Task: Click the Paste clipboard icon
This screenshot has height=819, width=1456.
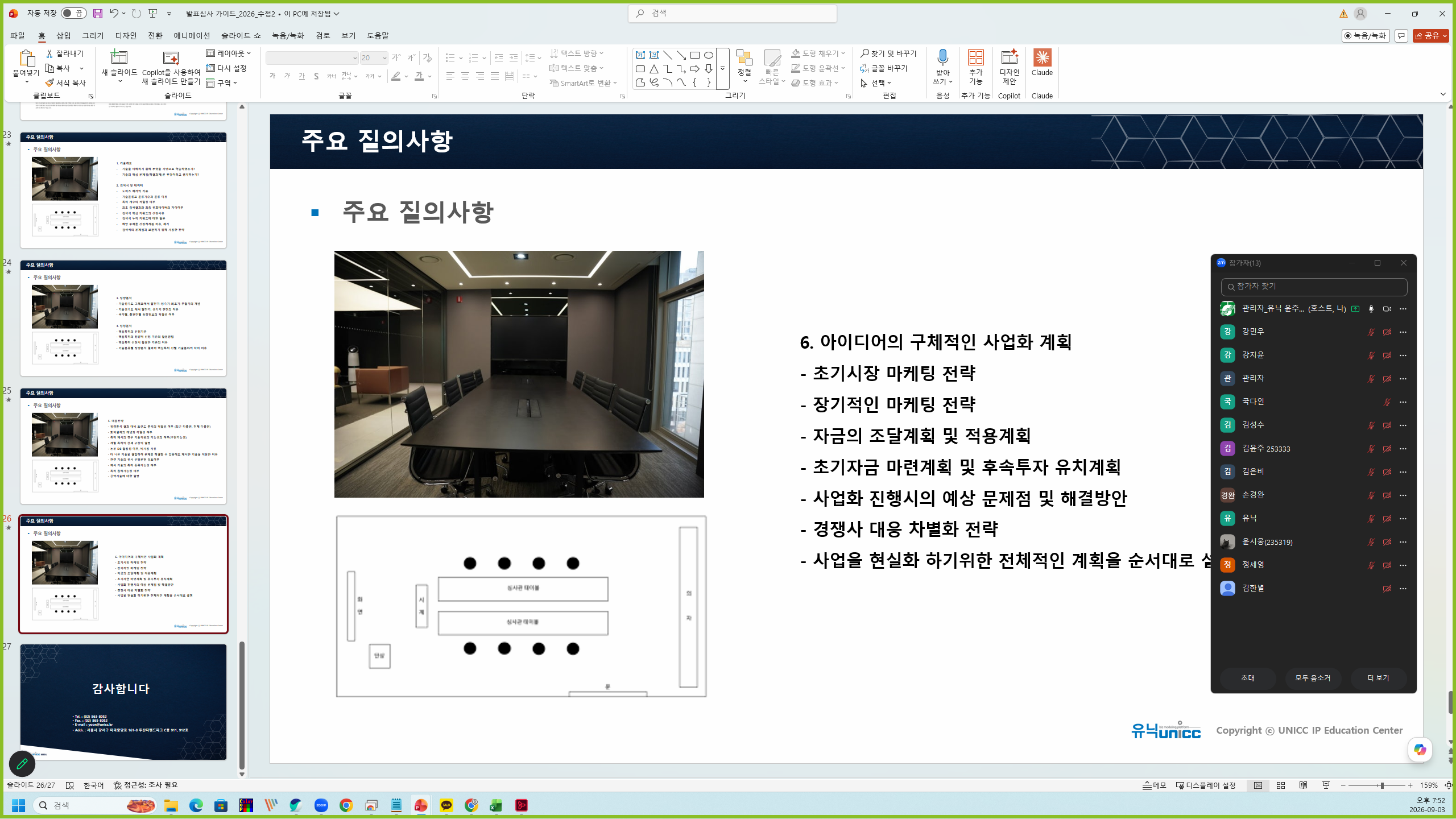Action: pos(26,58)
